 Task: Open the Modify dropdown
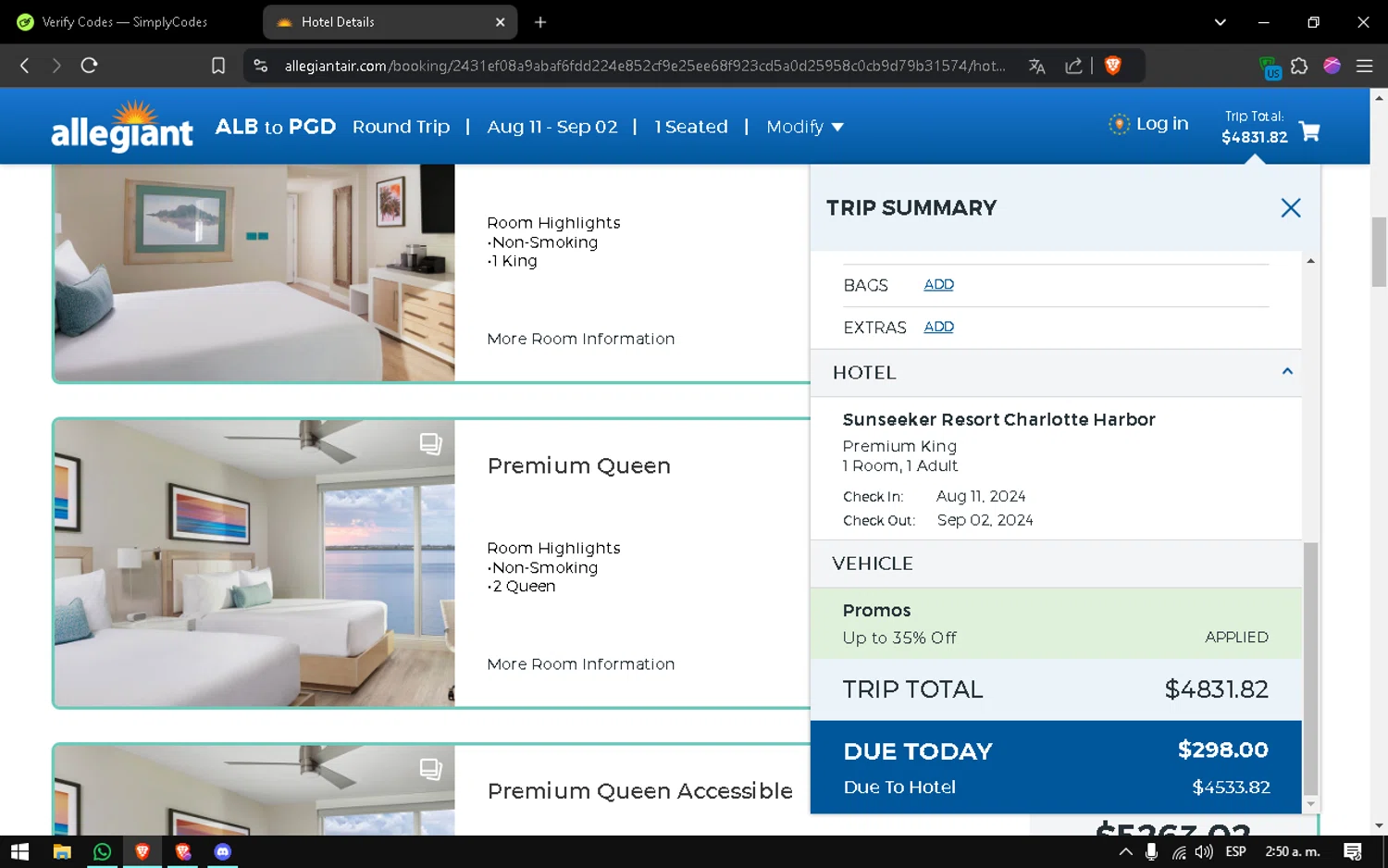(805, 127)
